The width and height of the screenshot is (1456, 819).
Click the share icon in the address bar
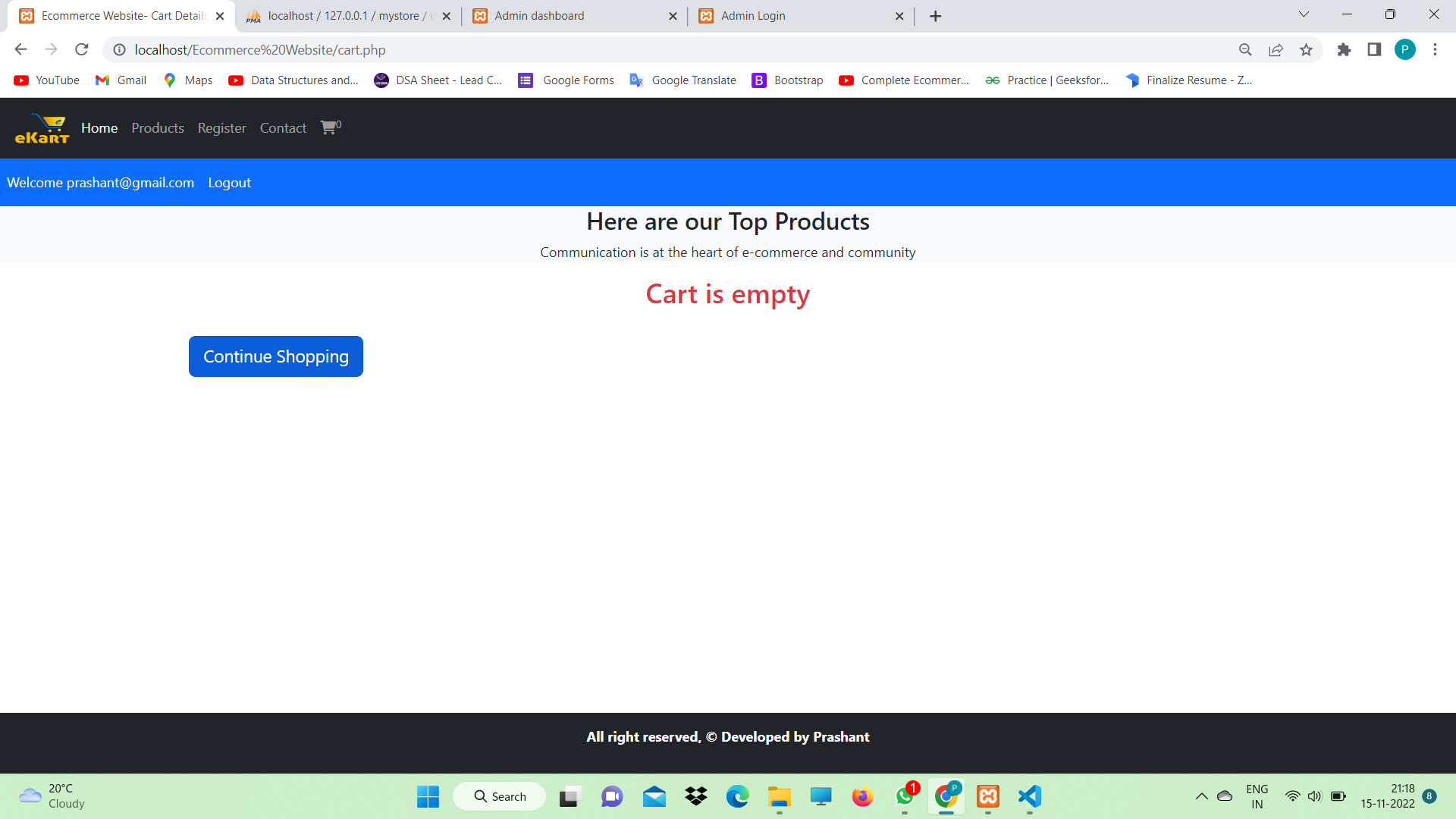pyautogui.click(x=1276, y=49)
